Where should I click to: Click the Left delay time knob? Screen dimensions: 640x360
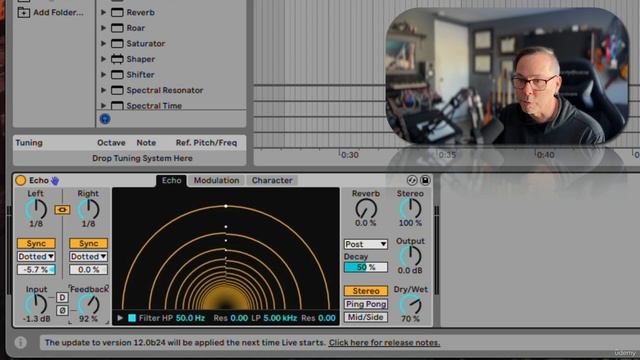coord(36,209)
